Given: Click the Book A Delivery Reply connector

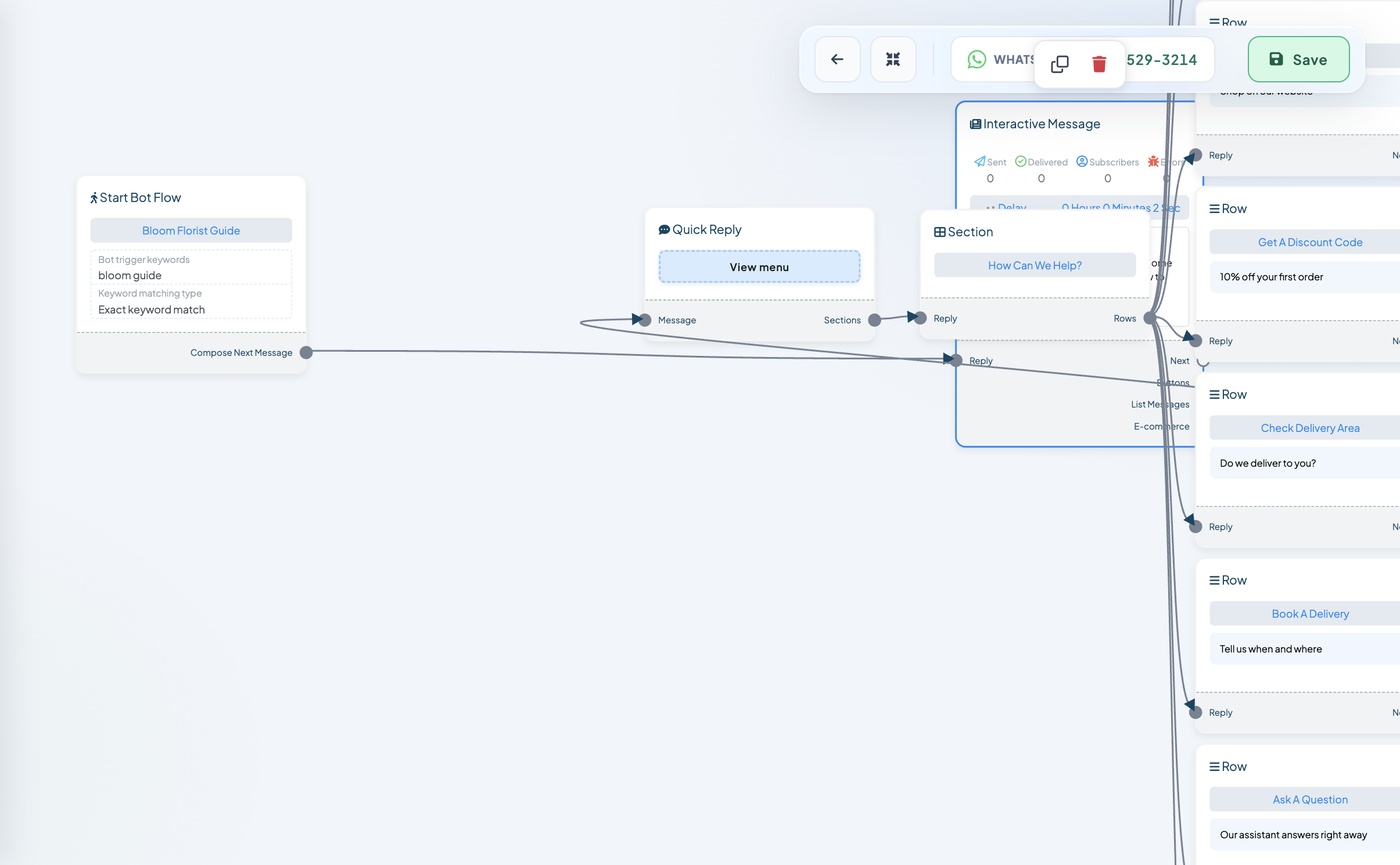Looking at the screenshot, I should (x=1195, y=713).
